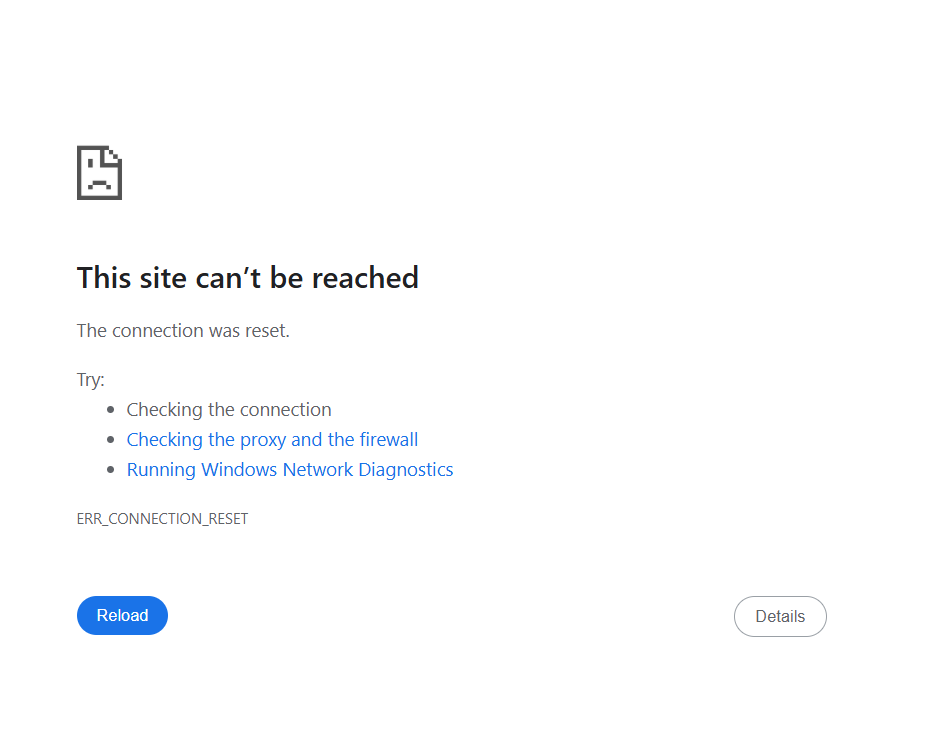Click the word 'This' starting the heading

(103, 278)
